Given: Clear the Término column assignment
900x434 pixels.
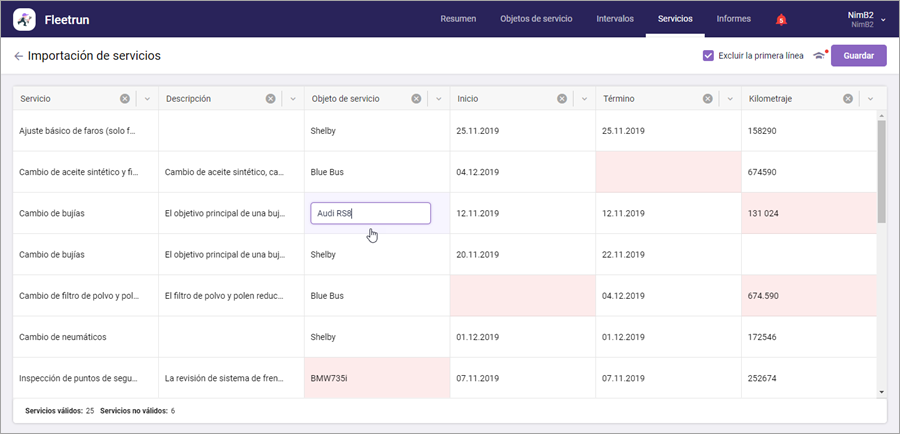Looking at the screenshot, I should coord(708,99).
